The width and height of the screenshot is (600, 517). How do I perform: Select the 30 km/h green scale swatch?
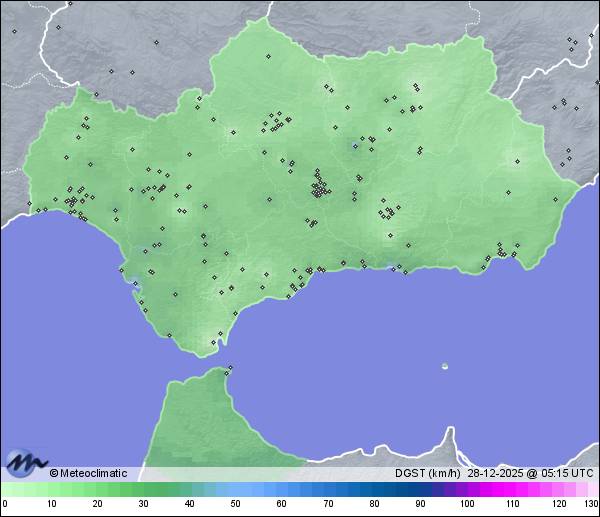point(143,490)
